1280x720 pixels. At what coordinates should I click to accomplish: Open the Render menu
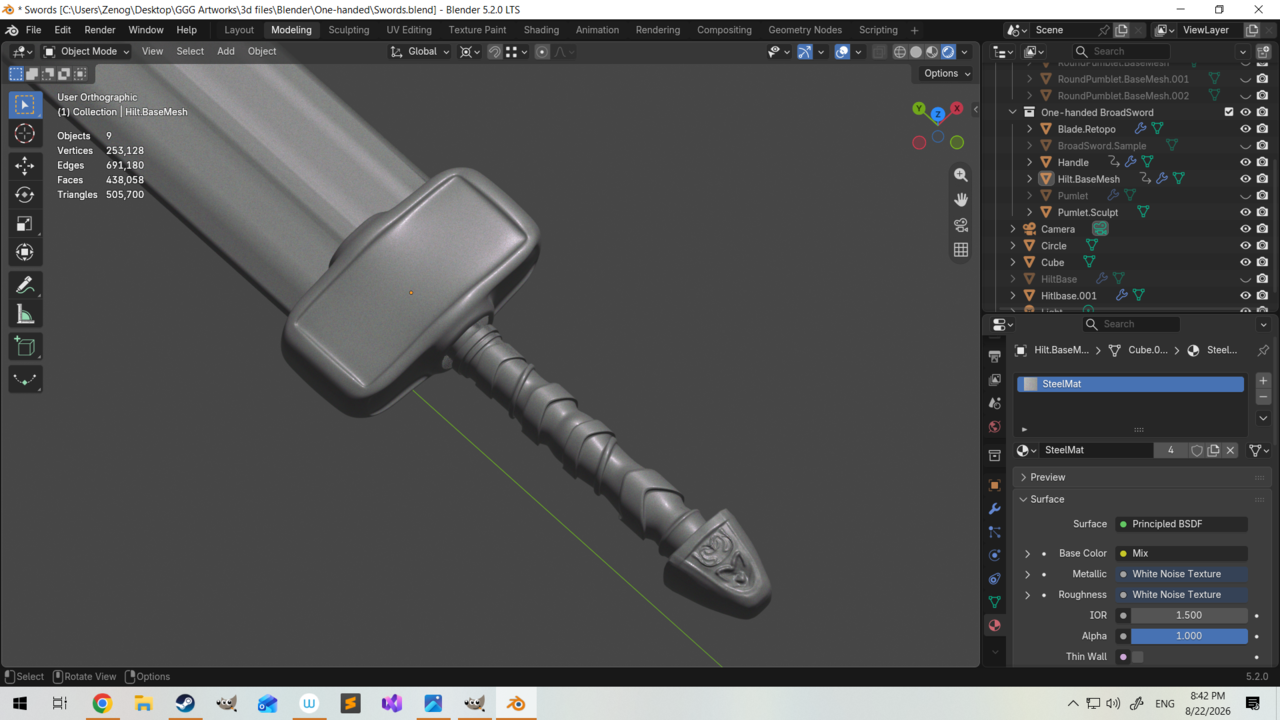tap(100, 30)
